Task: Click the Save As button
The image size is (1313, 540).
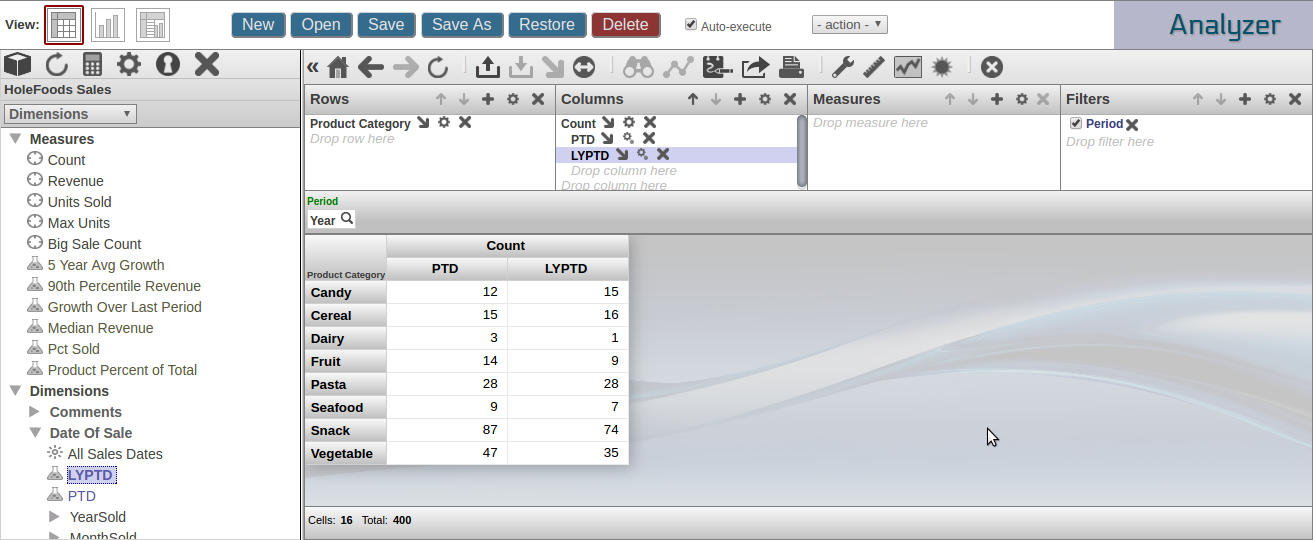Action: (x=461, y=24)
